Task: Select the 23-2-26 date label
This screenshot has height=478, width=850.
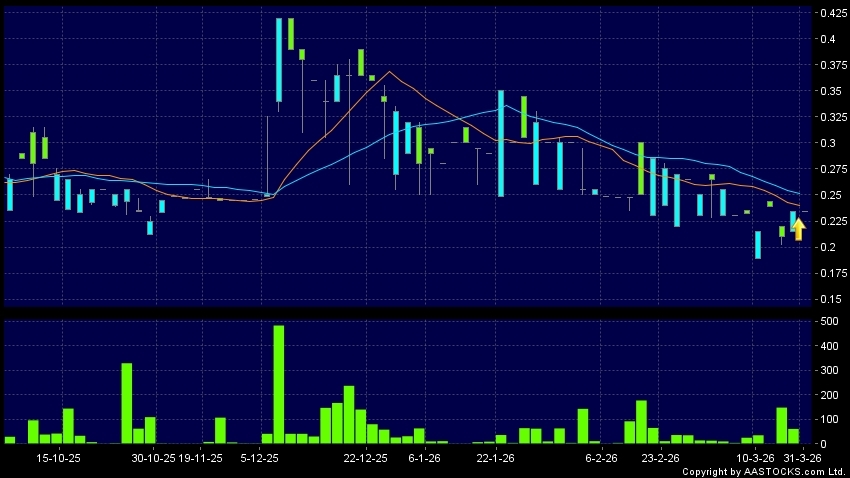Action: click(660, 457)
